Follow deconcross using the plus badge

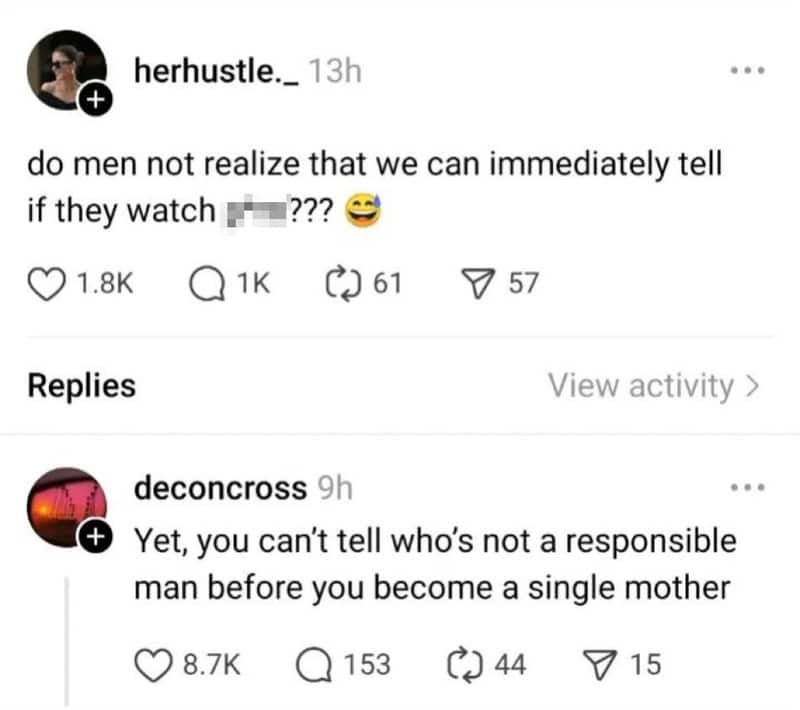click(94, 536)
